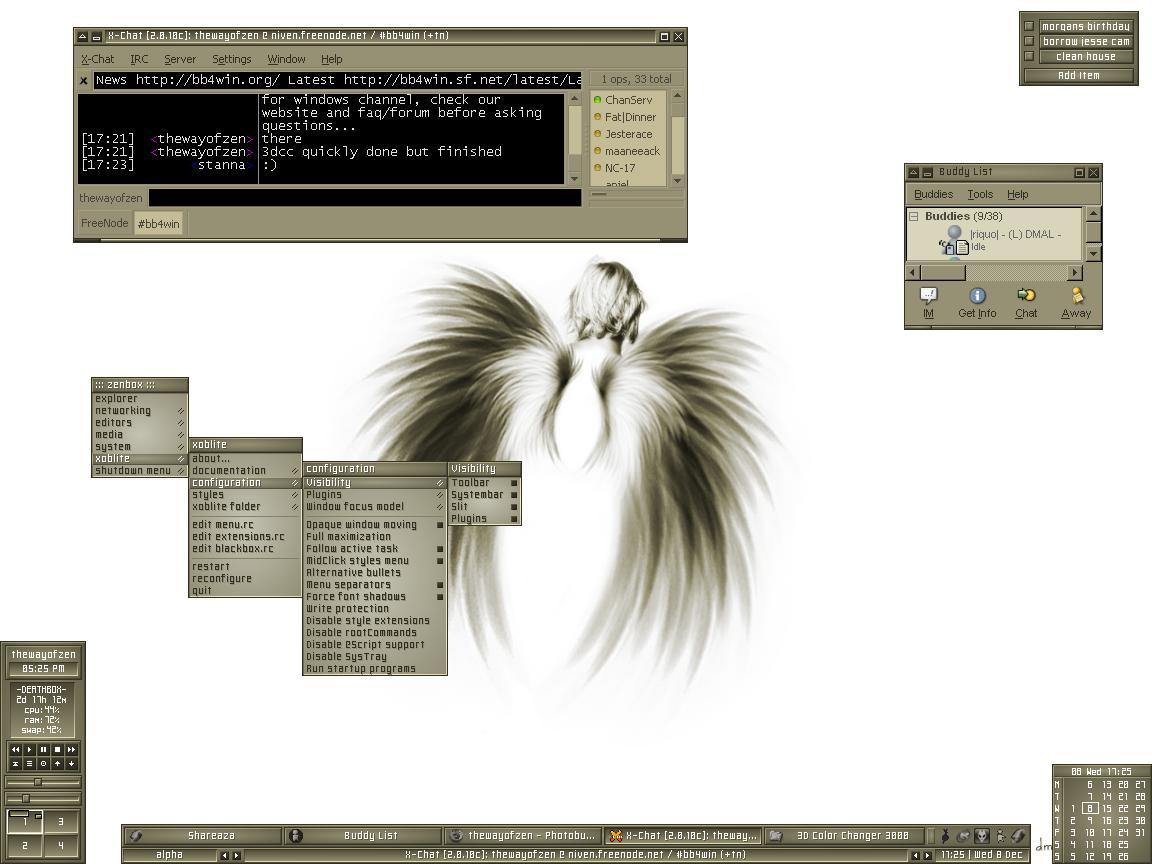Switch to the FreeNode tab
This screenshot has width=1152, height=864.
[104, 223]
